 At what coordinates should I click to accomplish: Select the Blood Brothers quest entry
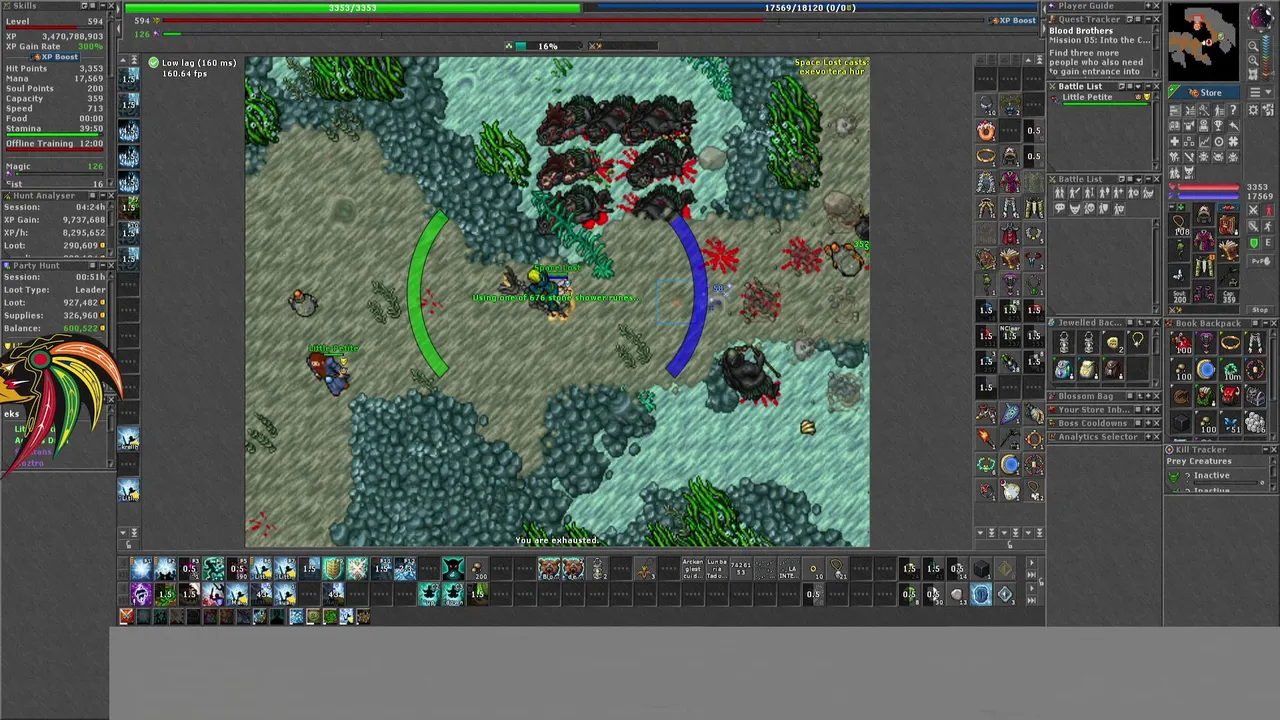[x=1081, y=31]
